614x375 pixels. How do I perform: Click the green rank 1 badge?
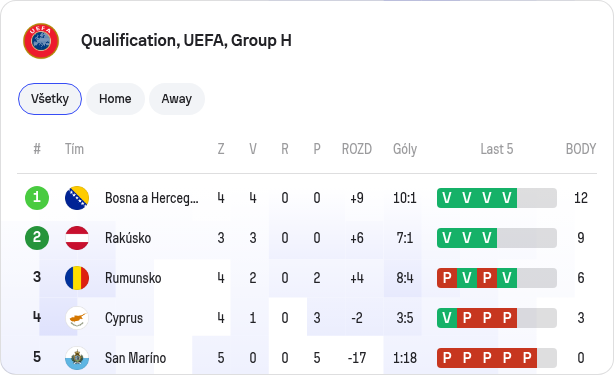click(37, 198)
